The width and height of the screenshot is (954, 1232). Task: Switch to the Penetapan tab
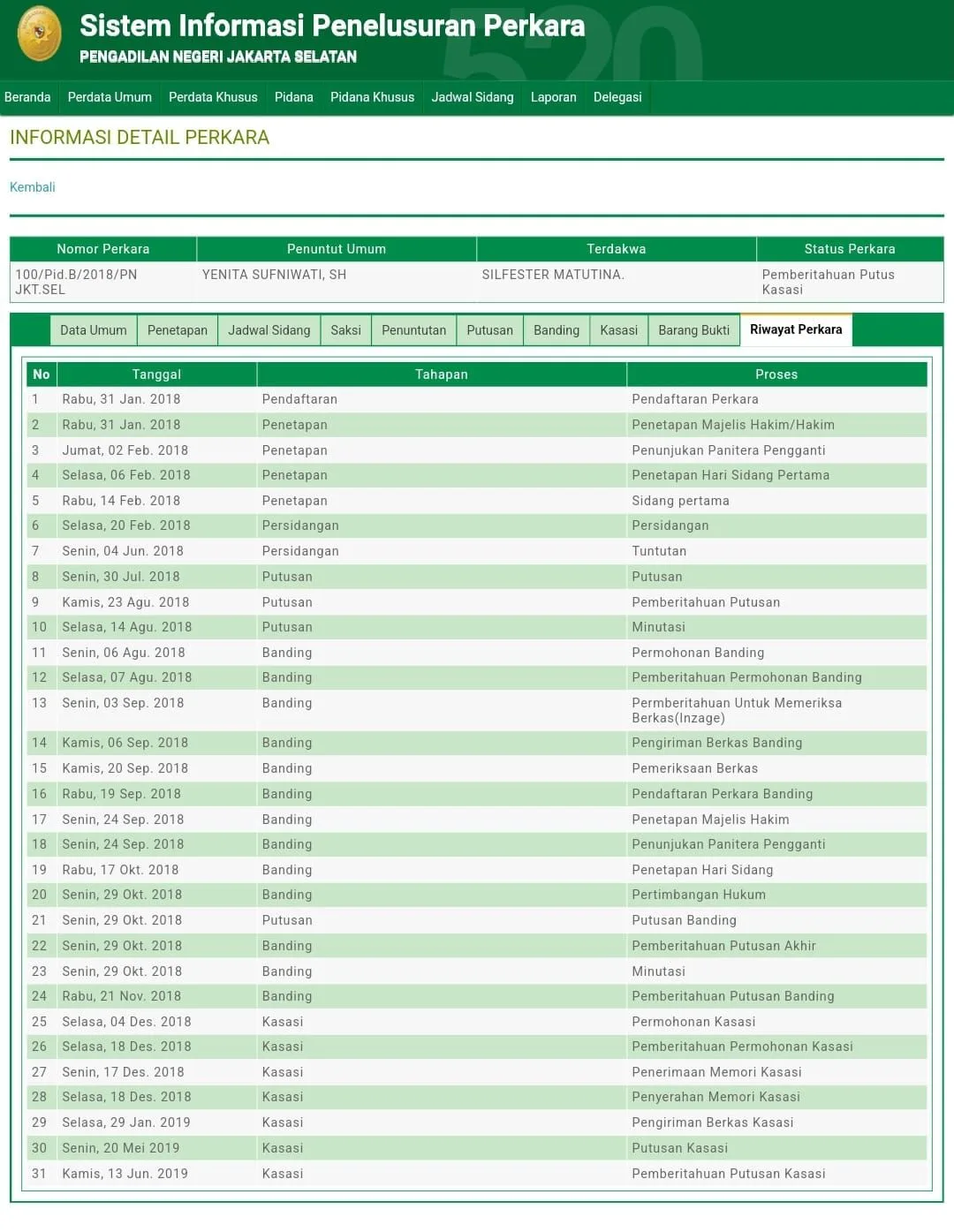tap(178, 330)
